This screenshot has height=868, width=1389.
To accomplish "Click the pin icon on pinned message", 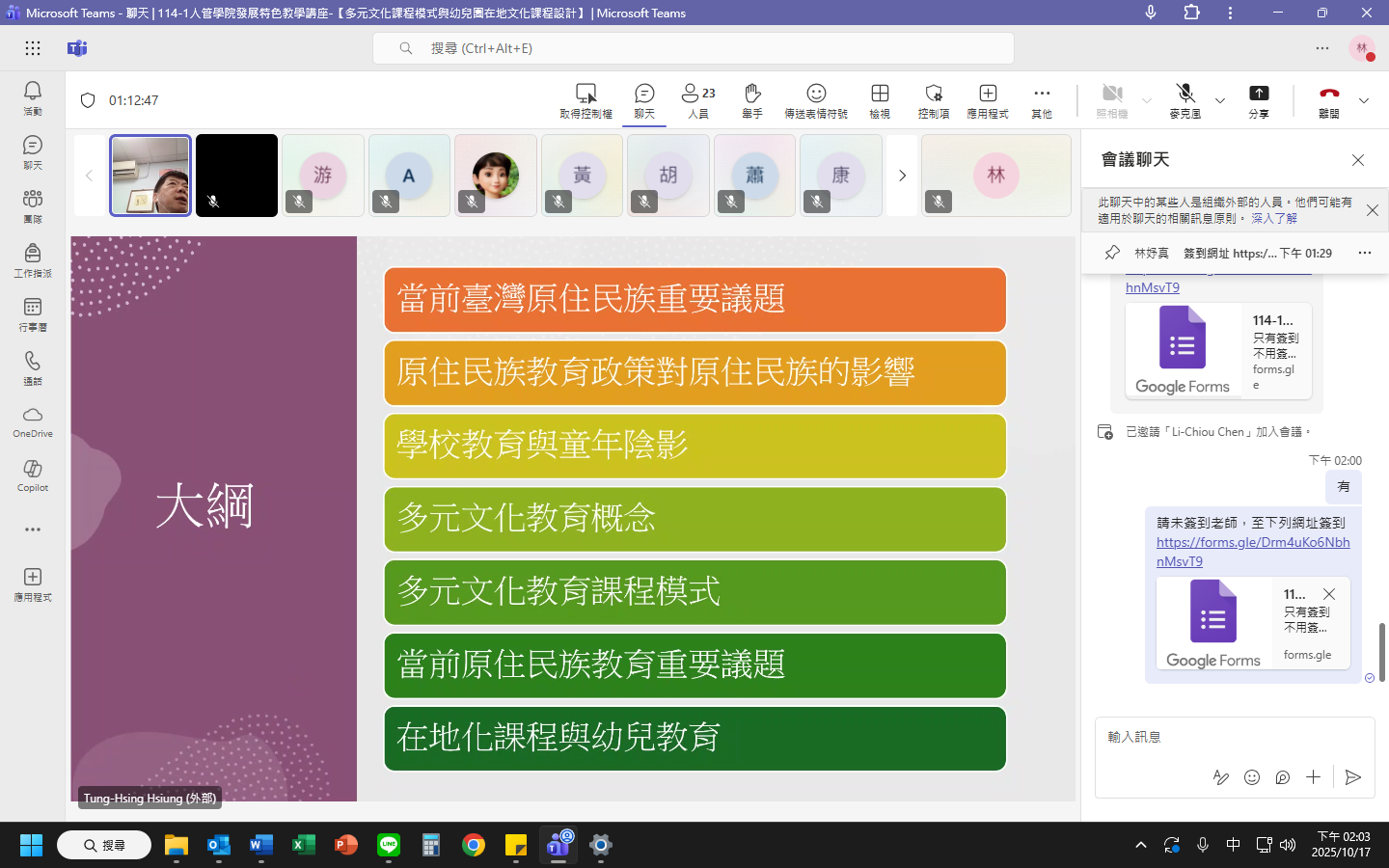I will click(x=1112, y=253).
